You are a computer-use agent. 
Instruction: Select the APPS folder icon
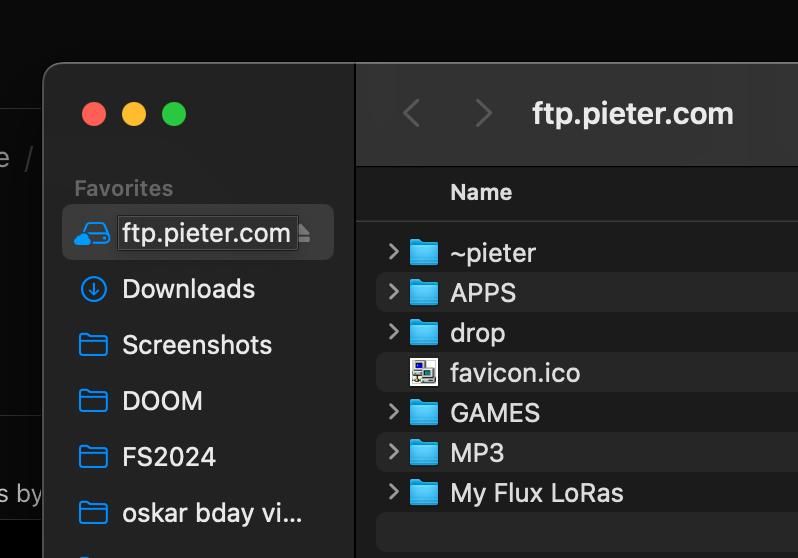tap(424, 293)
